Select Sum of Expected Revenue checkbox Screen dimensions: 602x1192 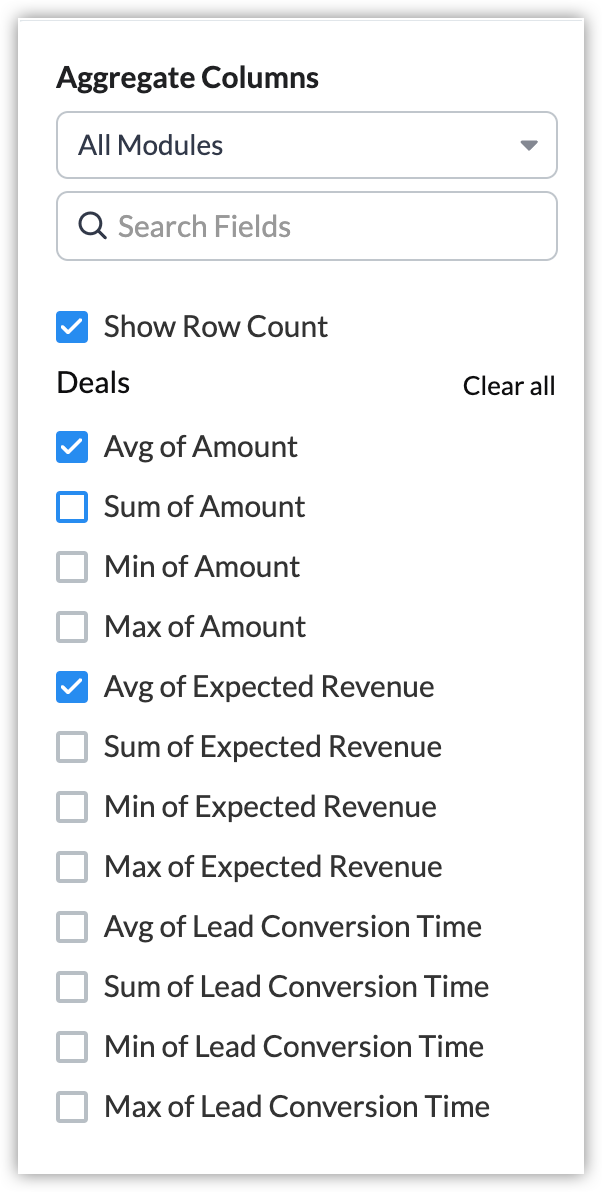(x=72, y=747)
